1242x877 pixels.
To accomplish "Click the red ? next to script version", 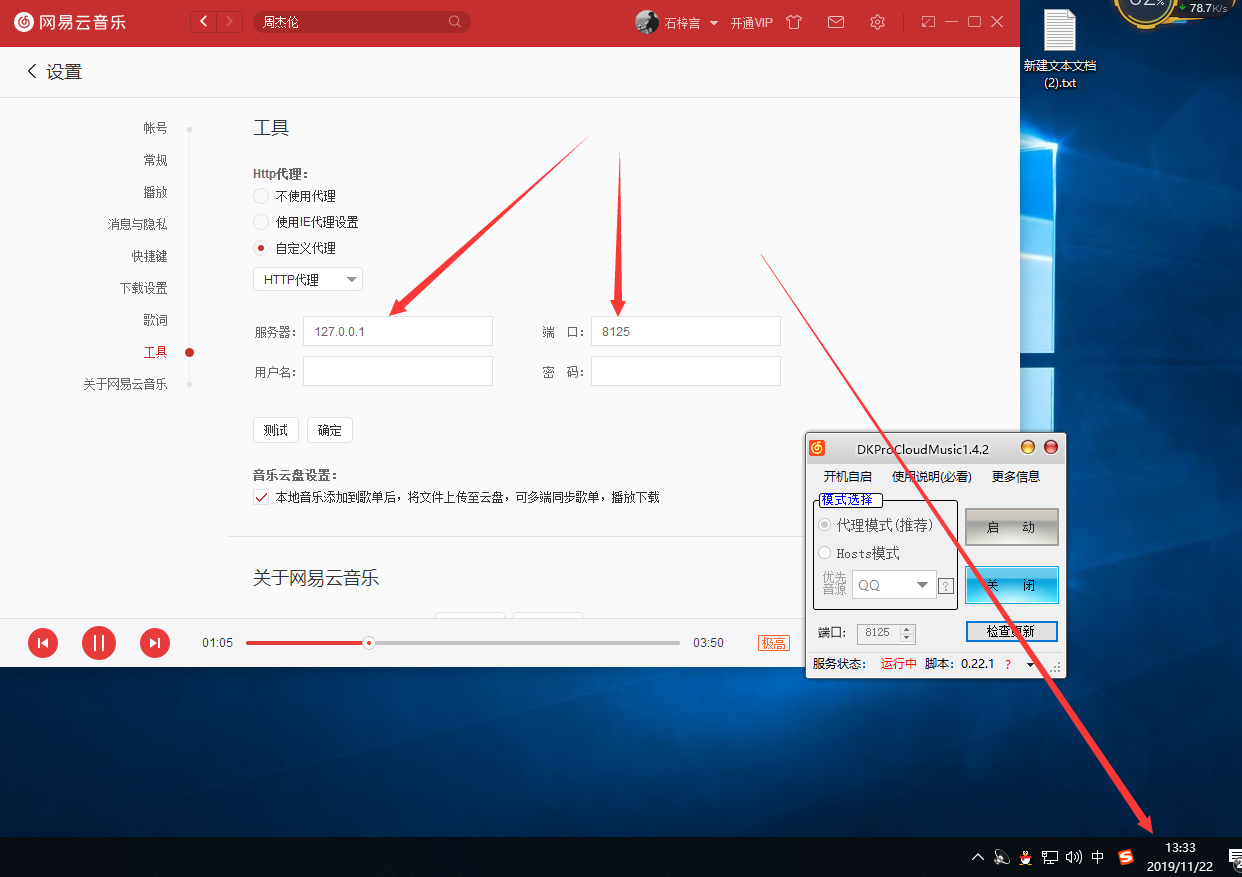I will [x=1008, y=664].
